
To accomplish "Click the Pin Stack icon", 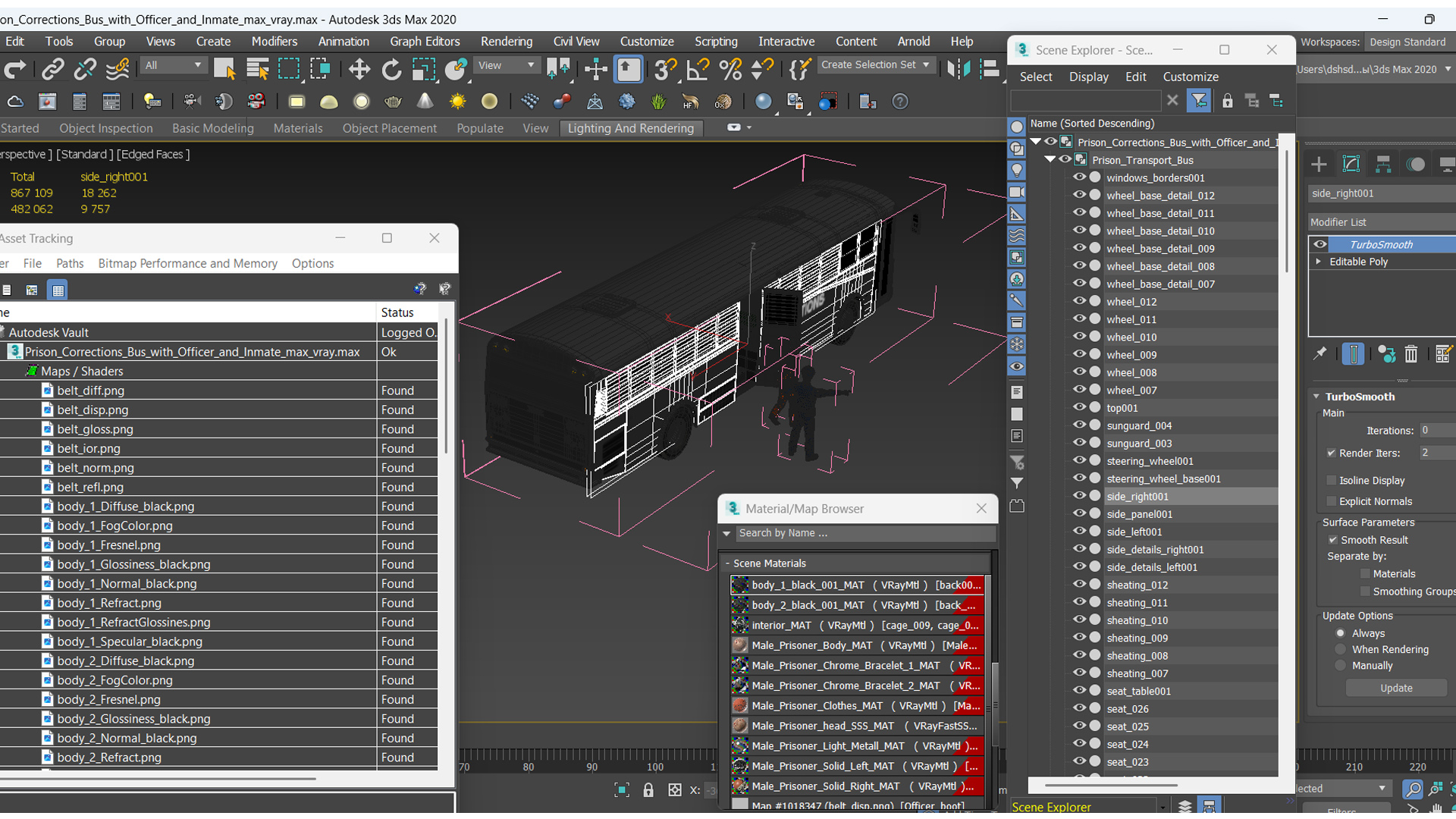I will point(1320,354).
